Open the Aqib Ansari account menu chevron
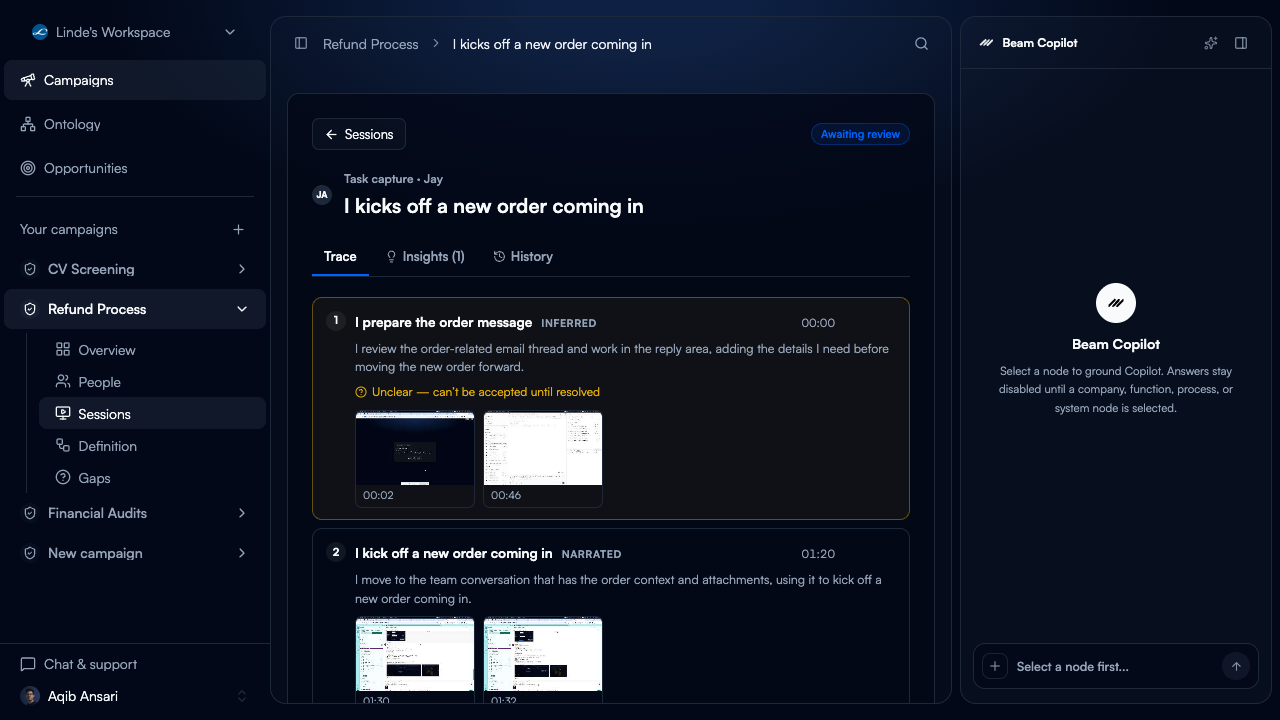 [x=242, y=696]
